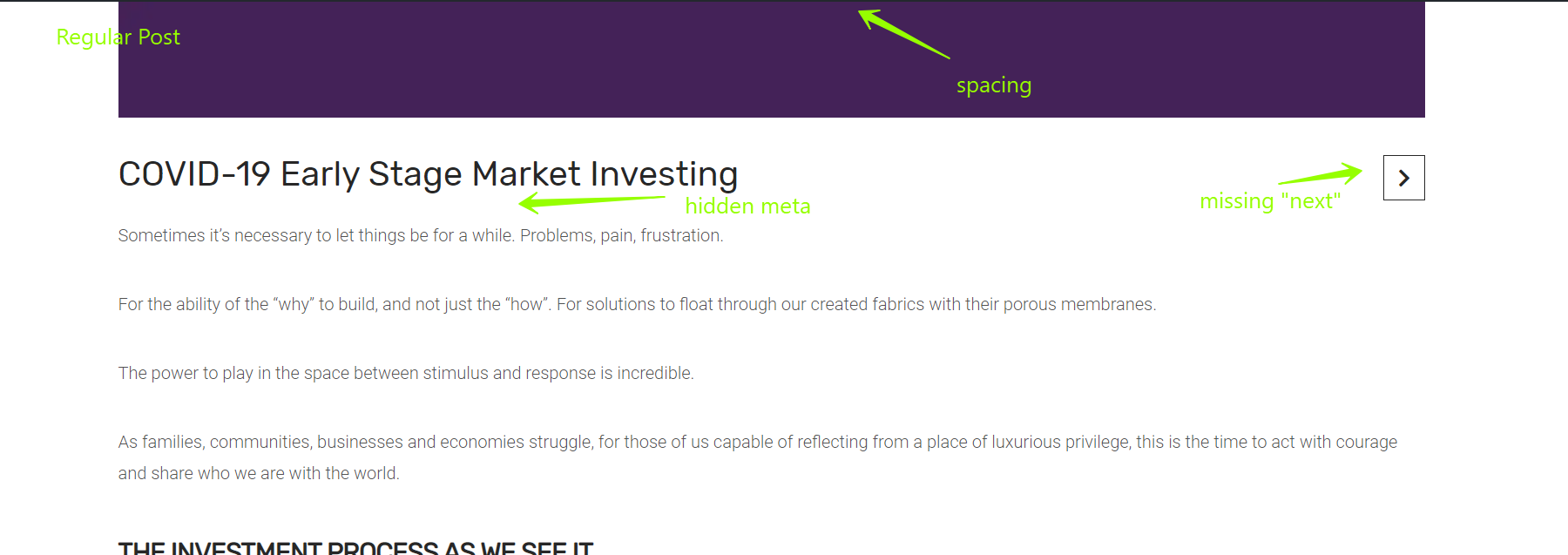Click the 'Regular Post' green label

[118, 37]
